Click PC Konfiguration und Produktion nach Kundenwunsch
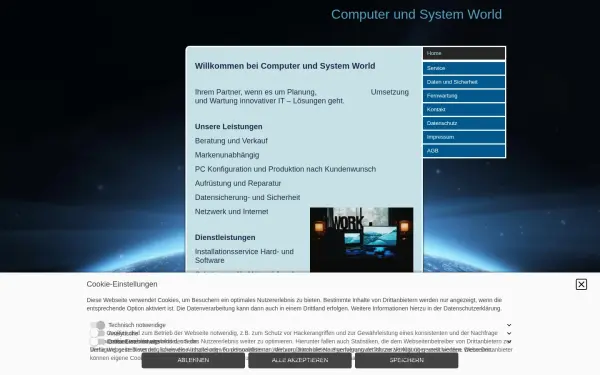The width and height of the screenshot is (600, 375). tap(285, 169)
